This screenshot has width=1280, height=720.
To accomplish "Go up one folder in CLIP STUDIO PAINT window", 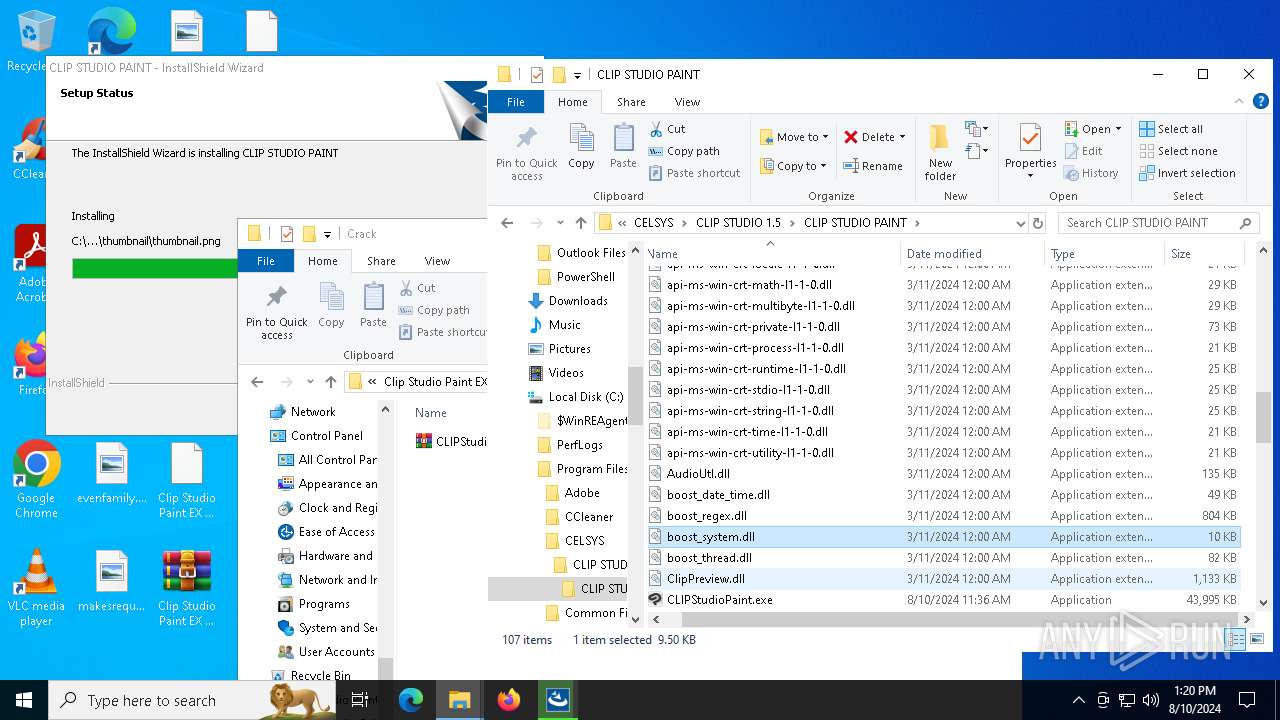I will coord(581,223).
